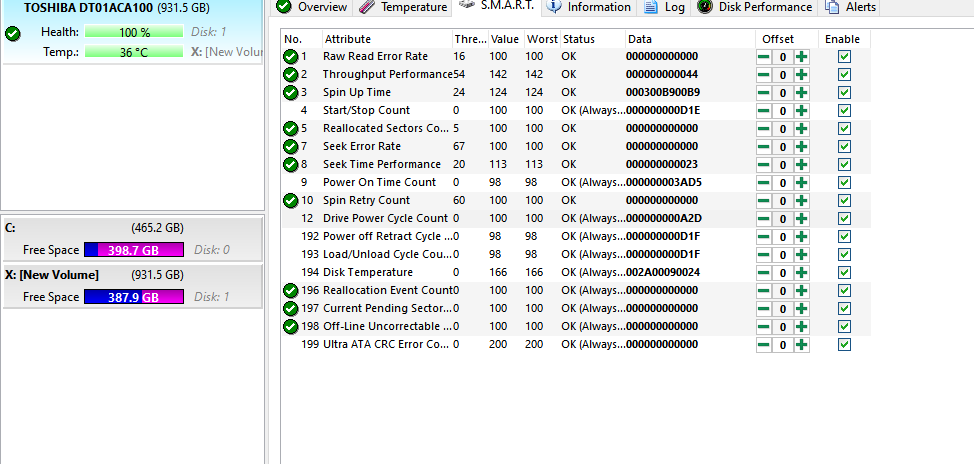
Task: Click the status icon for Spin Retry Count
Action: (290, 201)
